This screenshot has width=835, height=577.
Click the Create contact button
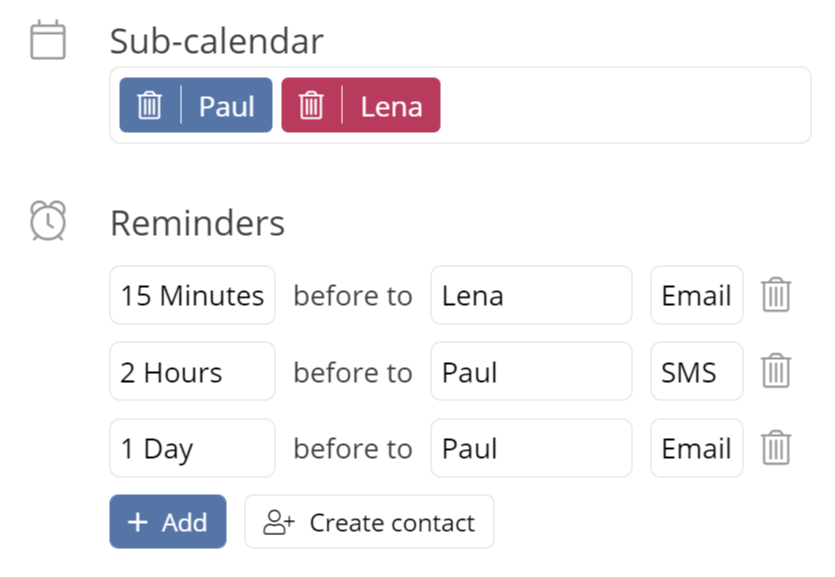369,522
